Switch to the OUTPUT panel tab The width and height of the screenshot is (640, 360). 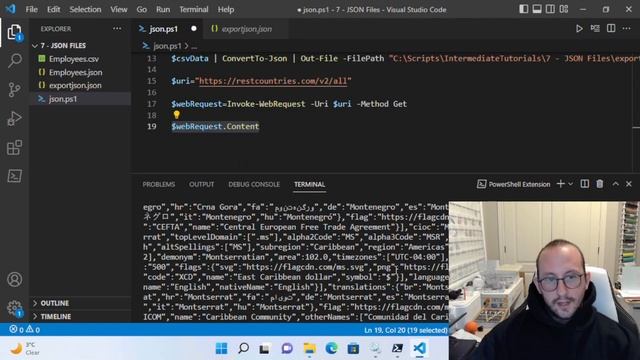click(x=201, y=184)
